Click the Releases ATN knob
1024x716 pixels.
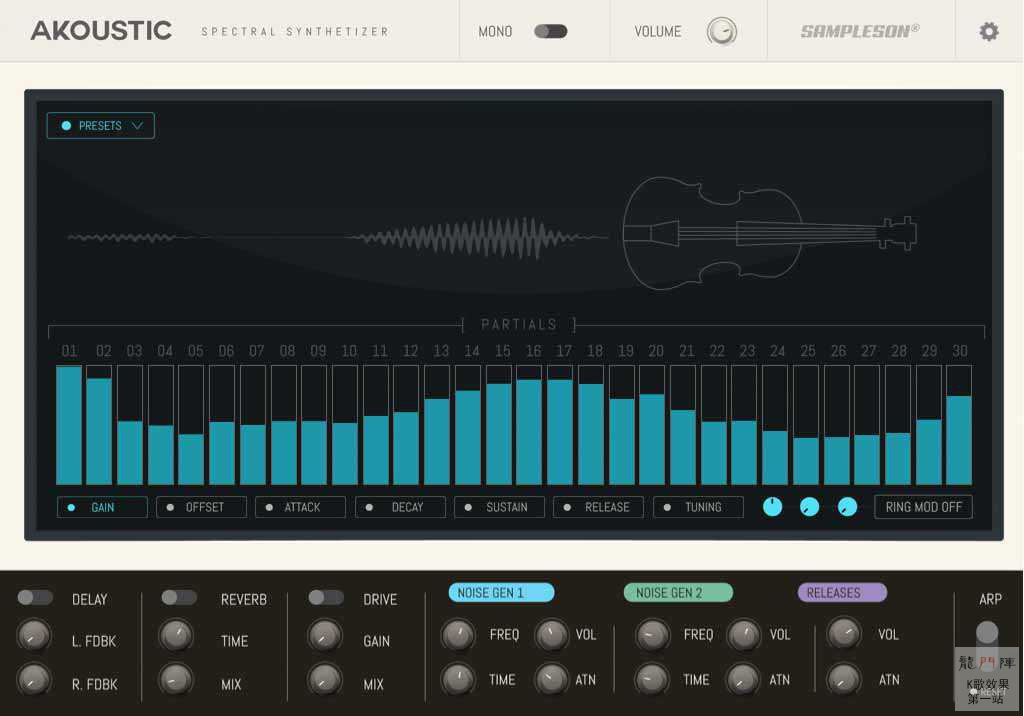pyautogui.click(x=844, y=679)
